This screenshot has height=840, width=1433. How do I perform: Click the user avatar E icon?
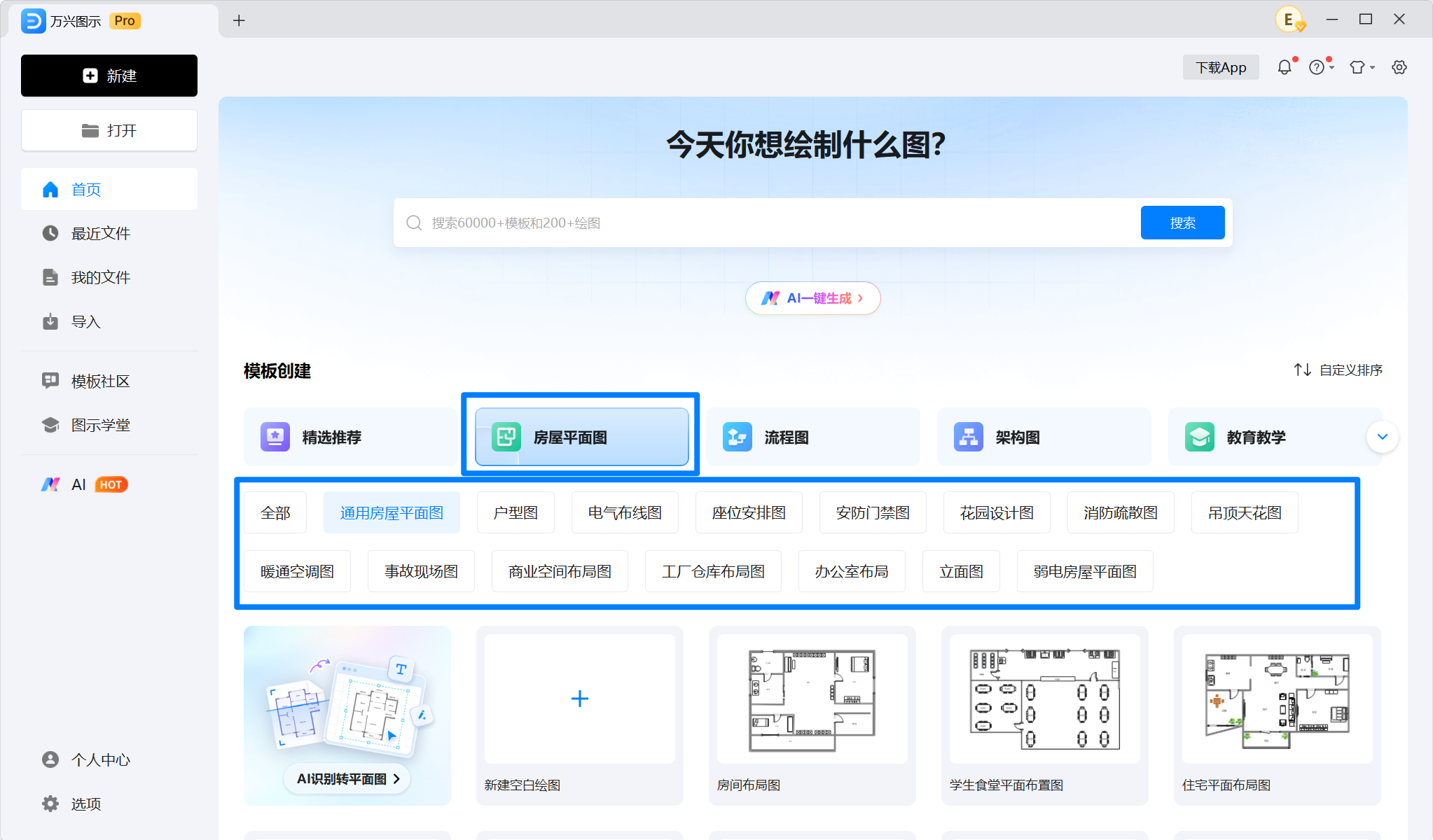[x=1289, y=20]
